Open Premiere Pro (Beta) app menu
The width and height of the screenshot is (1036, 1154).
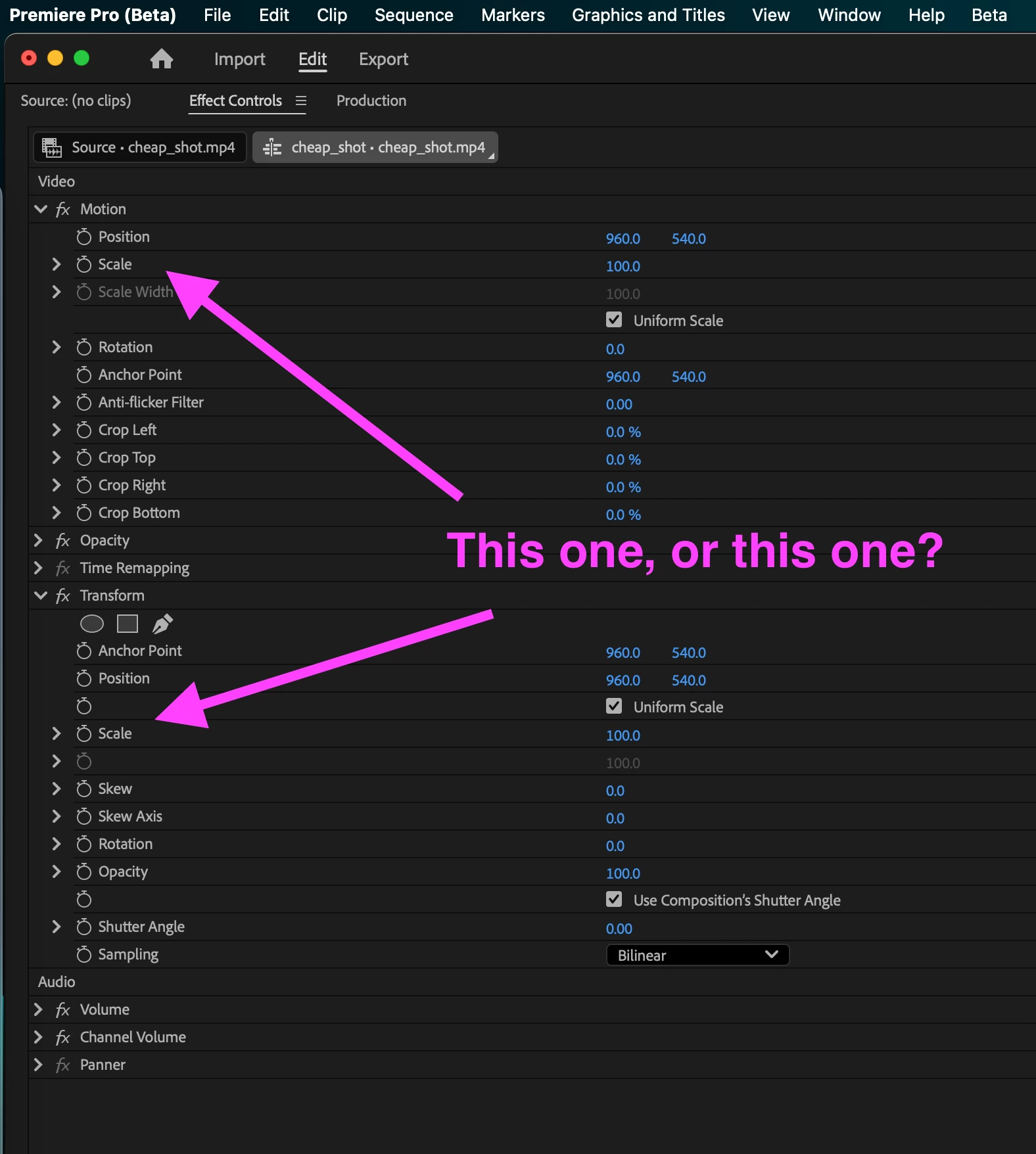[x=93, y=15]
